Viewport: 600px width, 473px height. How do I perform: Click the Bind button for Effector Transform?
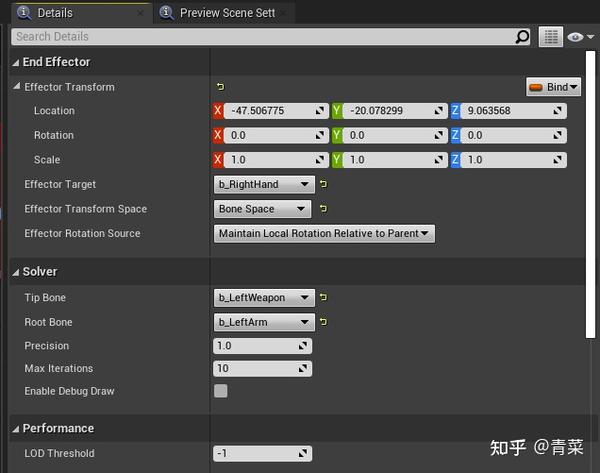tap(553, 87)
